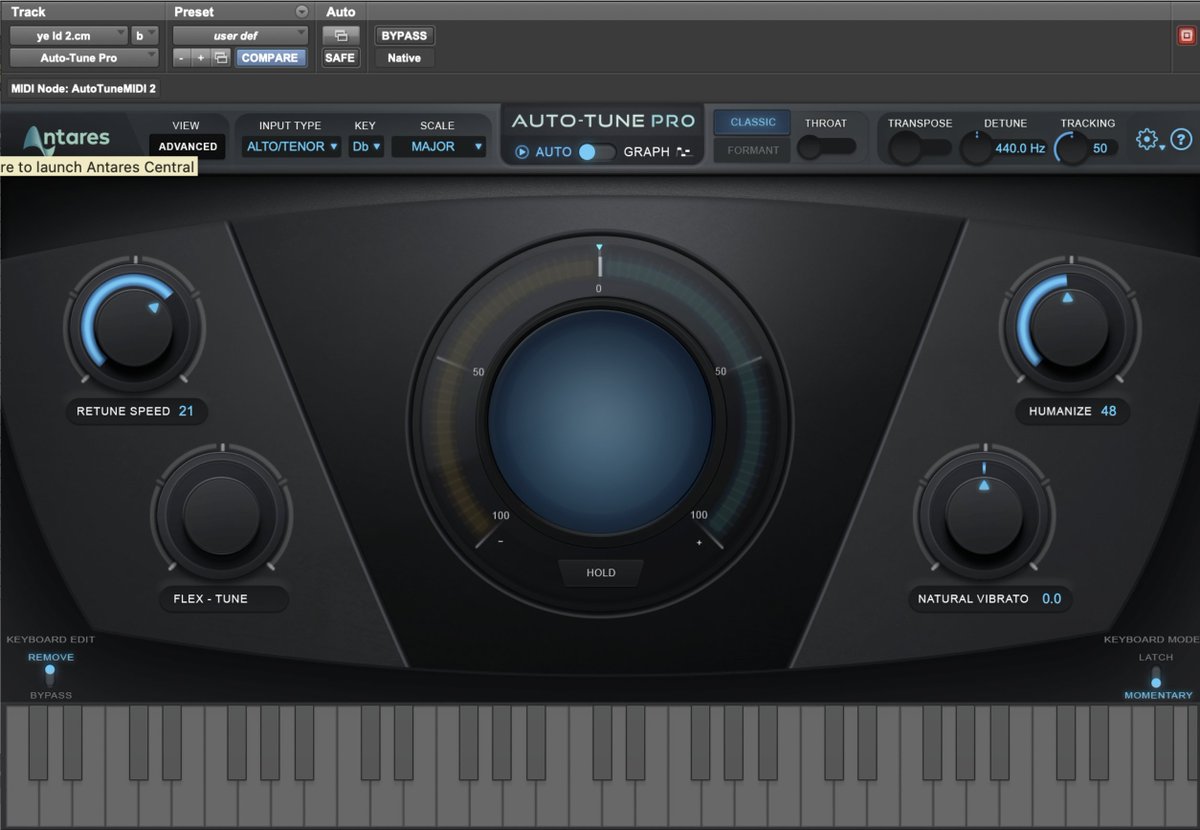Click the Natural Vibrato knob
Image resolution: width=1200 pixels, height=830 pixels.
point(983,517)
